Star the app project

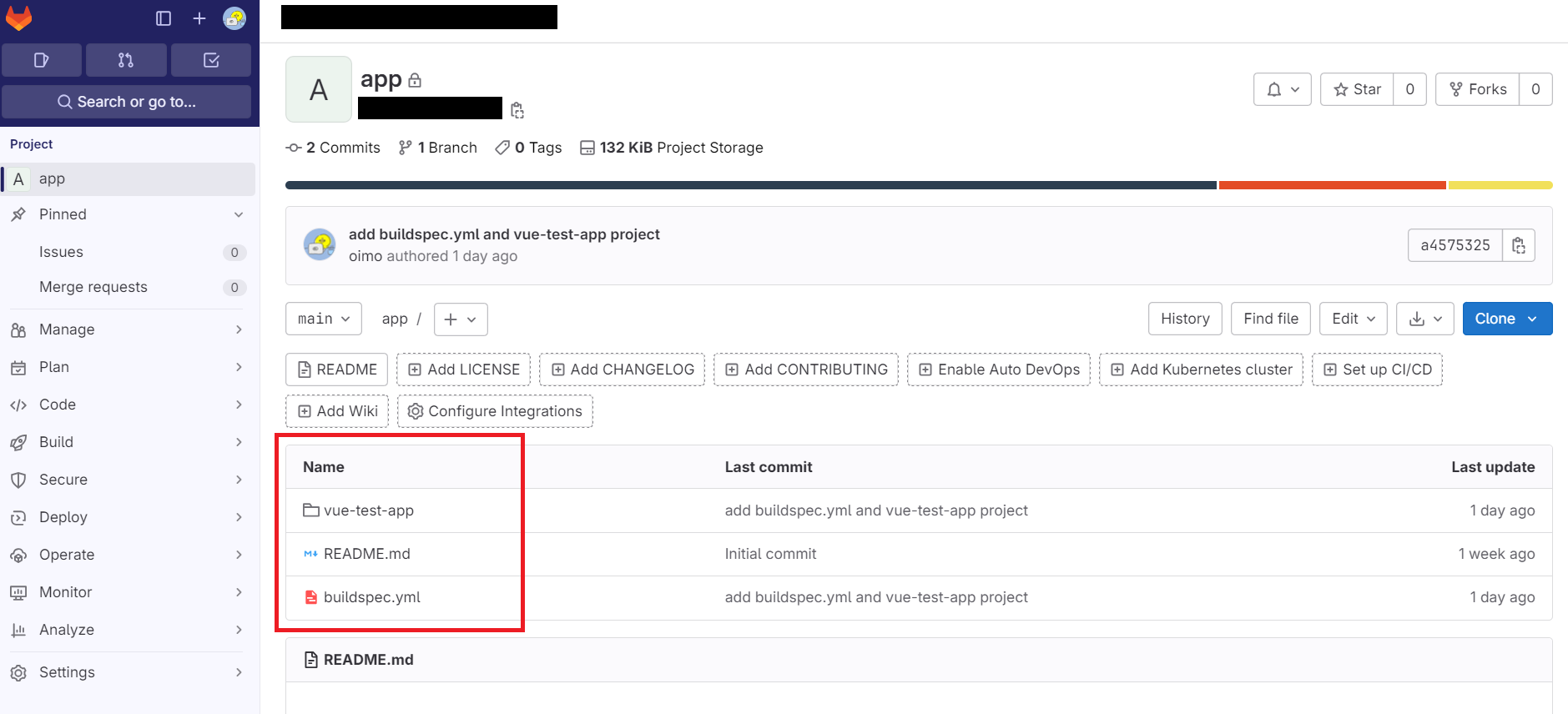pos(1357,89)
